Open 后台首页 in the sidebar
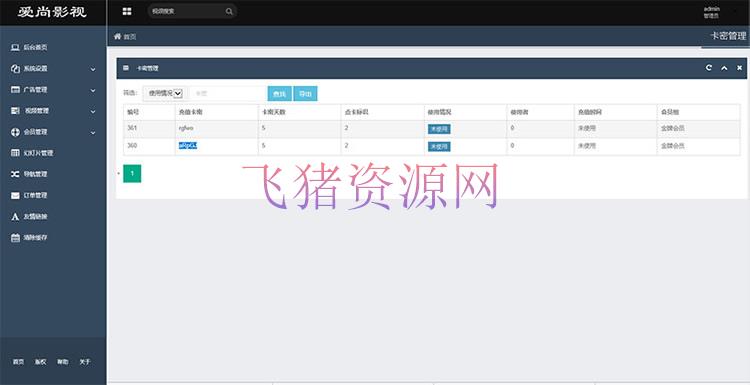Screen dimensions: 750x385 [x=35, y=47]
